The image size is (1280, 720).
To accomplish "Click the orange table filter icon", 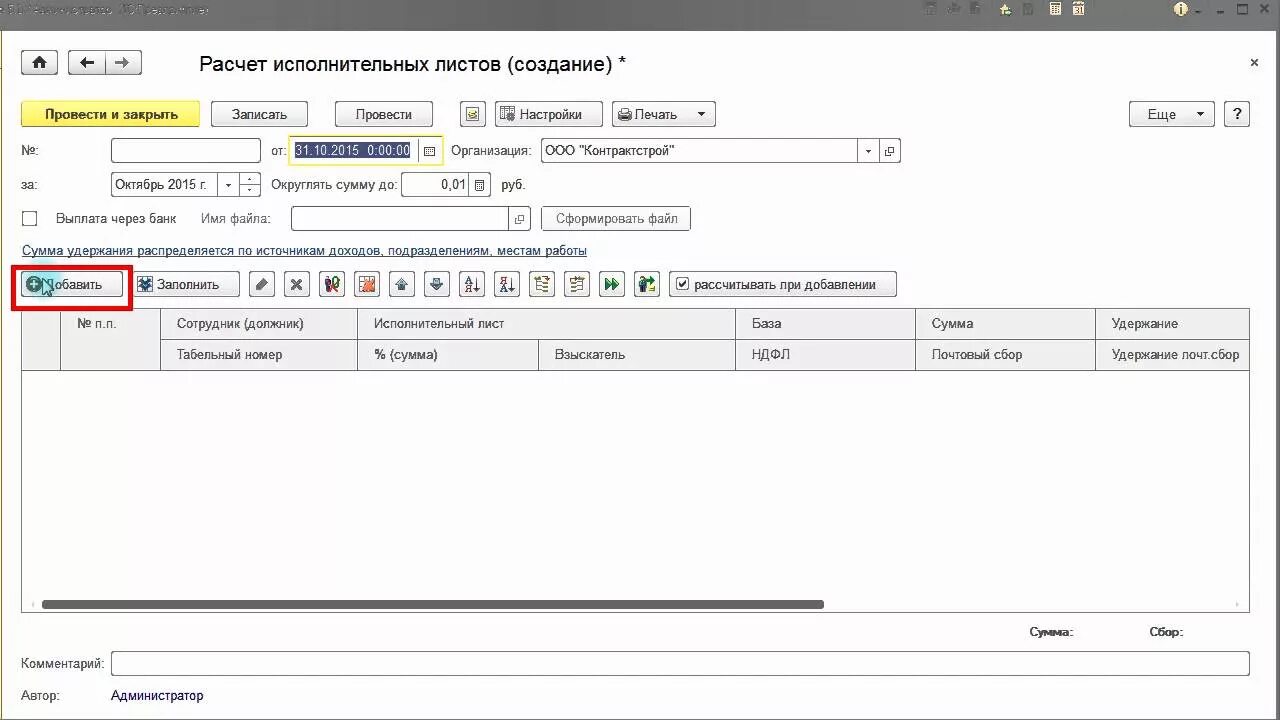I will click(367, 285).
